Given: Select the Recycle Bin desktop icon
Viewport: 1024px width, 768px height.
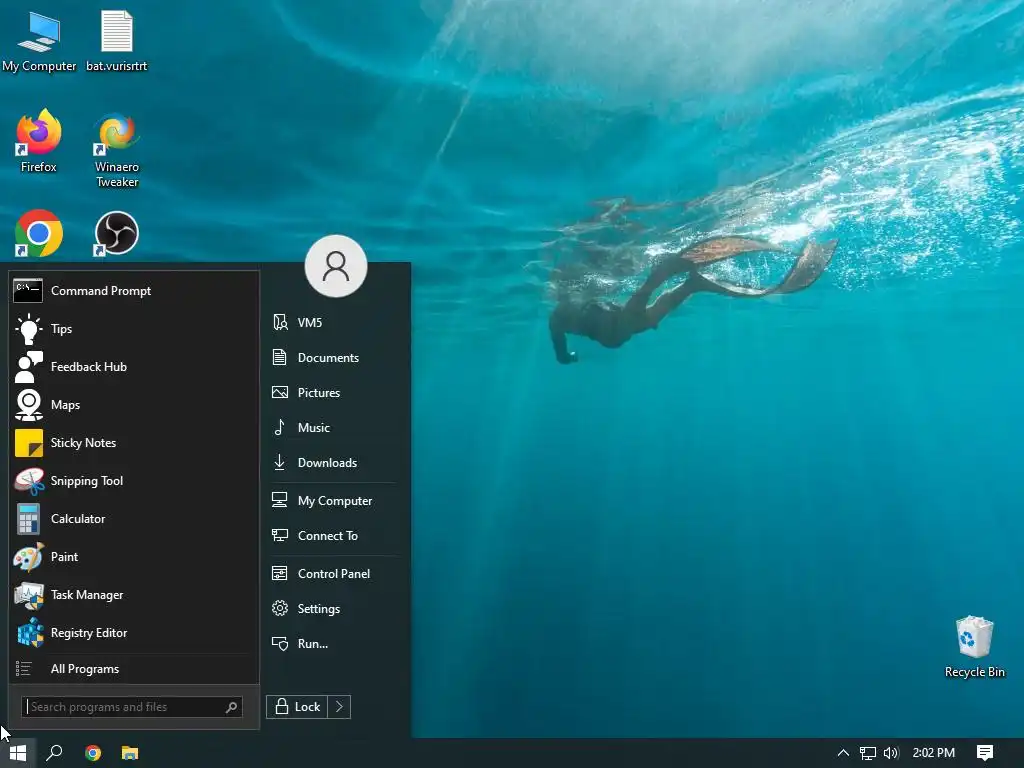Looking at the screenshot, I should tap(974, 647).
